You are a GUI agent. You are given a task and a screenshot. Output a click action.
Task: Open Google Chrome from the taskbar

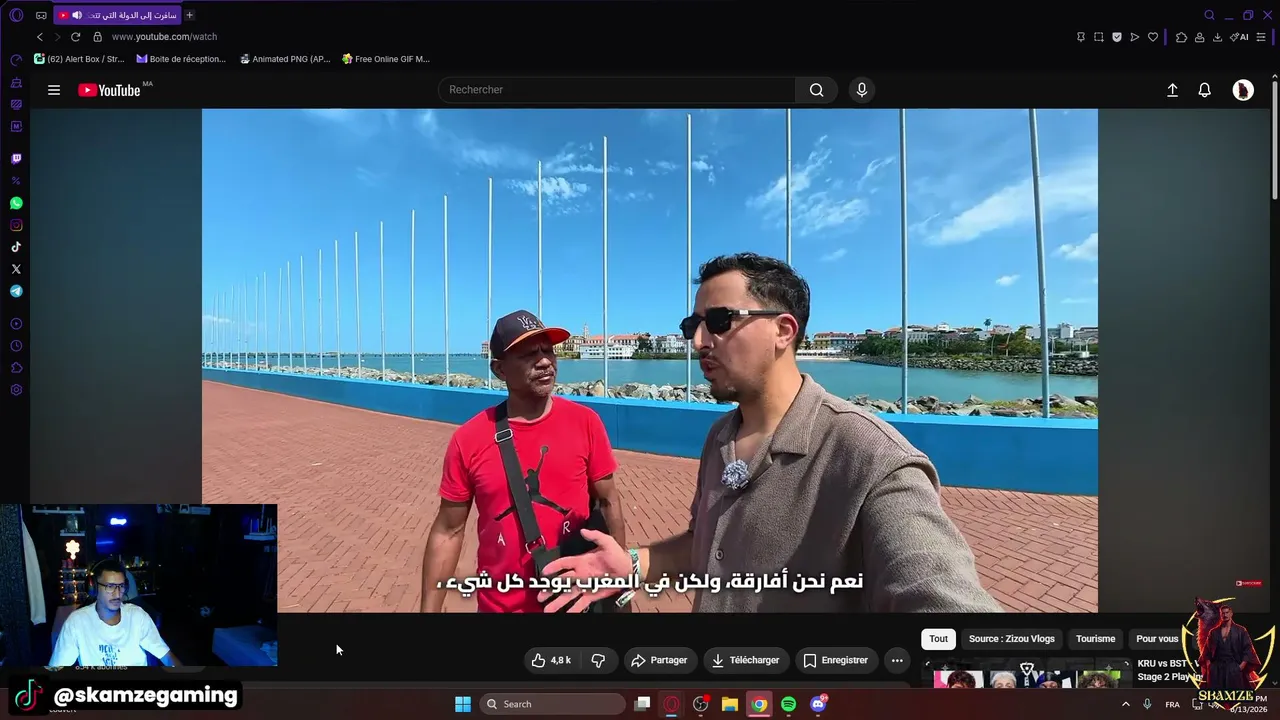(x=759, y=704)
